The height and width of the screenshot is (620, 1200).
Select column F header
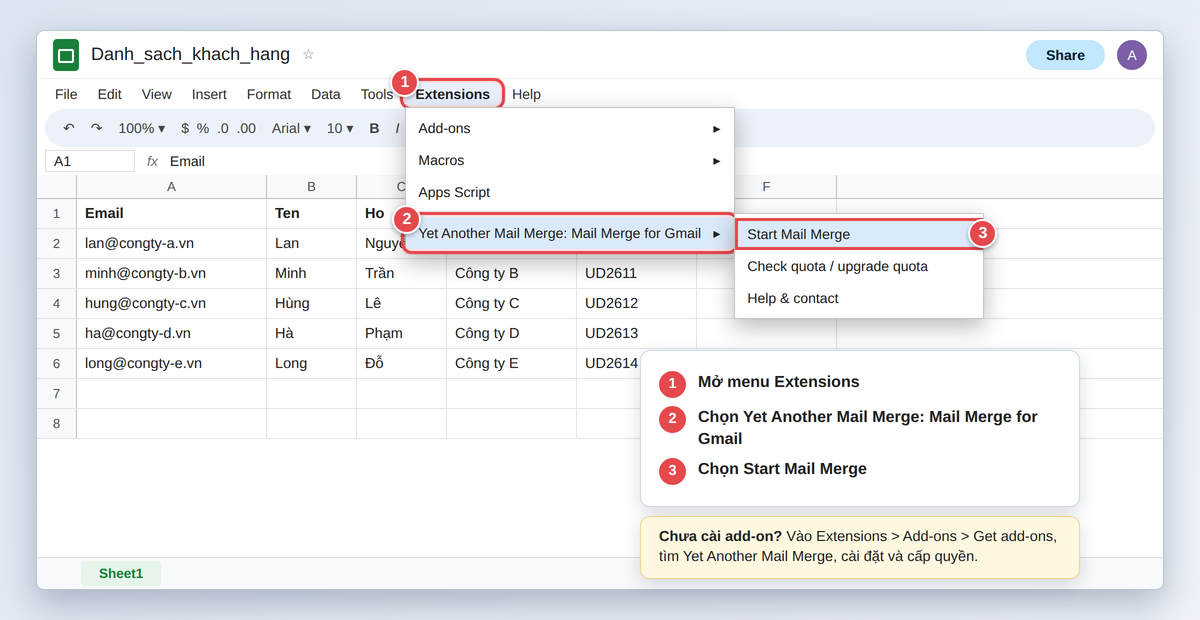click(766, 187)
